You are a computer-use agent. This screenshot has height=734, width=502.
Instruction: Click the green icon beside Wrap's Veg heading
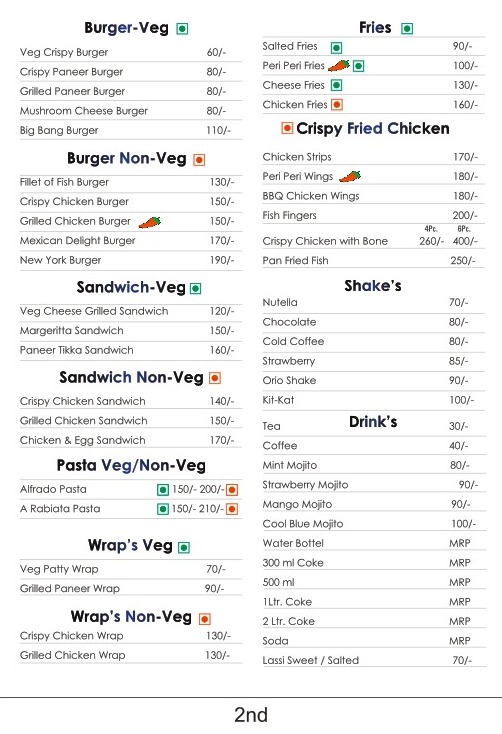click(184, 547)
